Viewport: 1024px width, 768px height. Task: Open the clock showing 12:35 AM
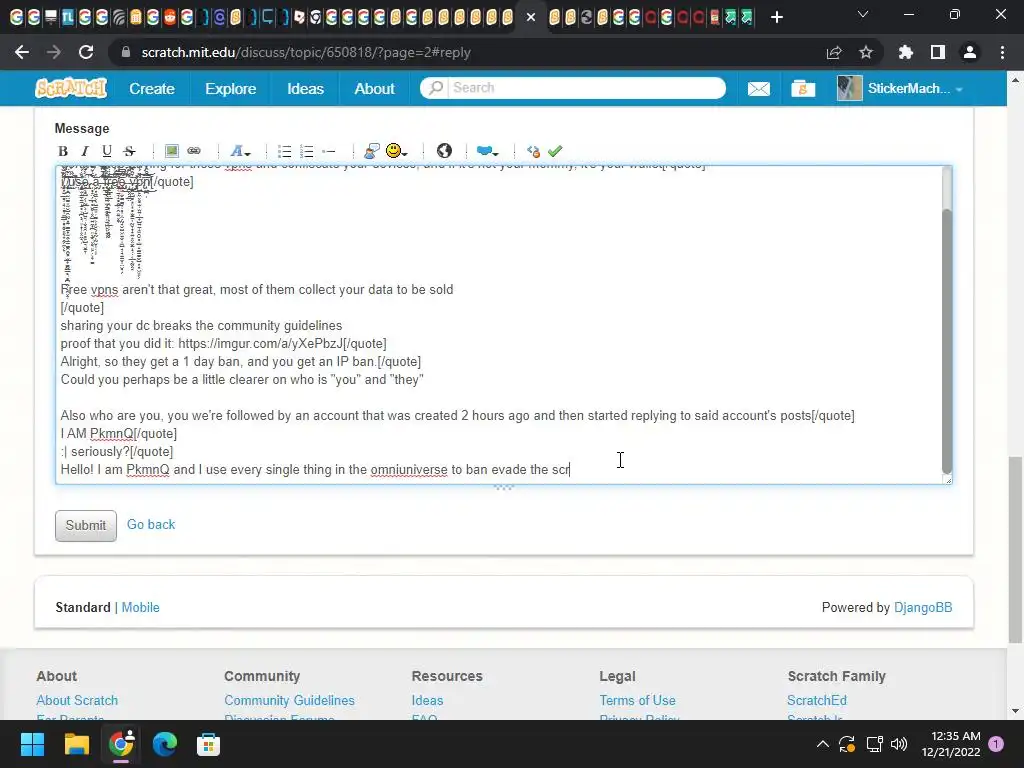coord(951,744)
